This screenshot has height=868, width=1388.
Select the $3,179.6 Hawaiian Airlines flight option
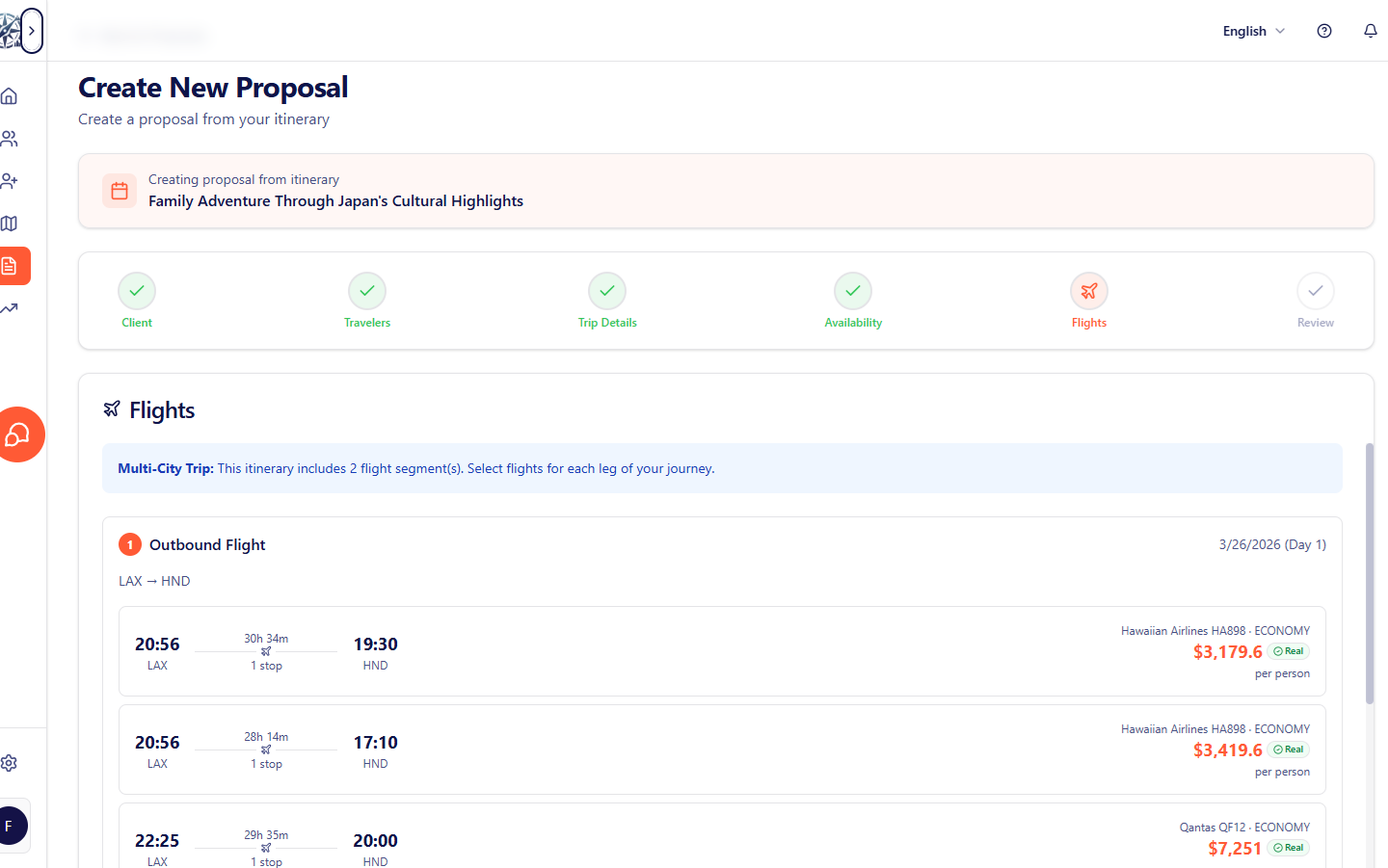722,651
